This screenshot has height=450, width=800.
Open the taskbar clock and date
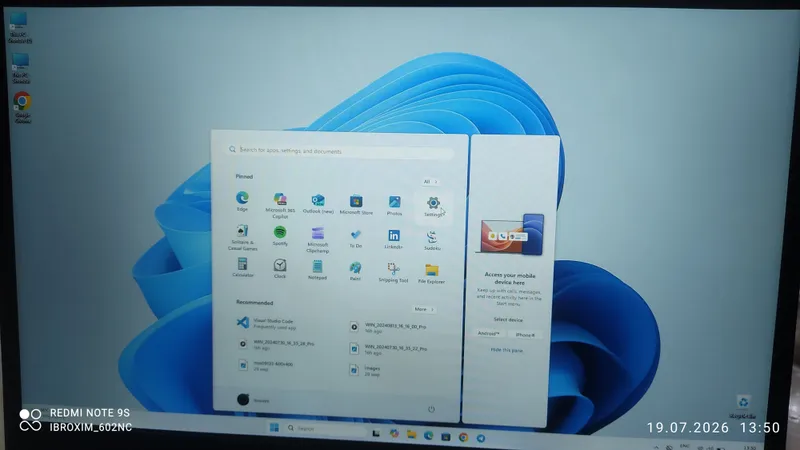point(749,447)
